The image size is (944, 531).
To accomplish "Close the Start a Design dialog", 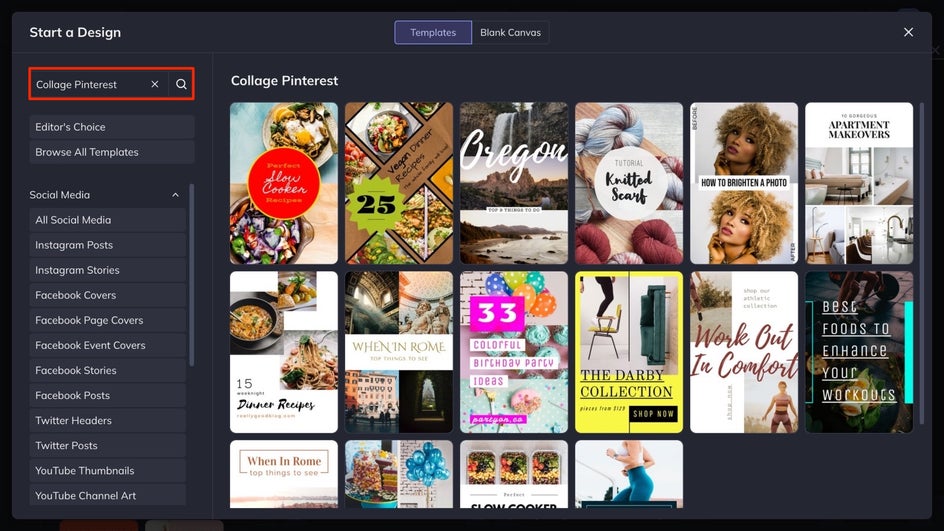I will pos(908,32).
